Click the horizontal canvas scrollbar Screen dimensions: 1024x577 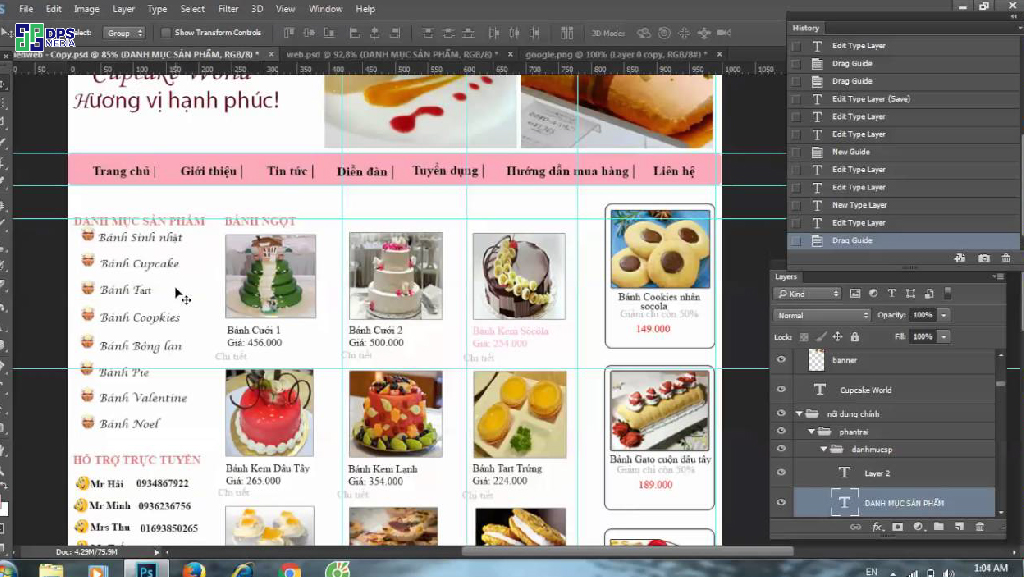[627, 552]
